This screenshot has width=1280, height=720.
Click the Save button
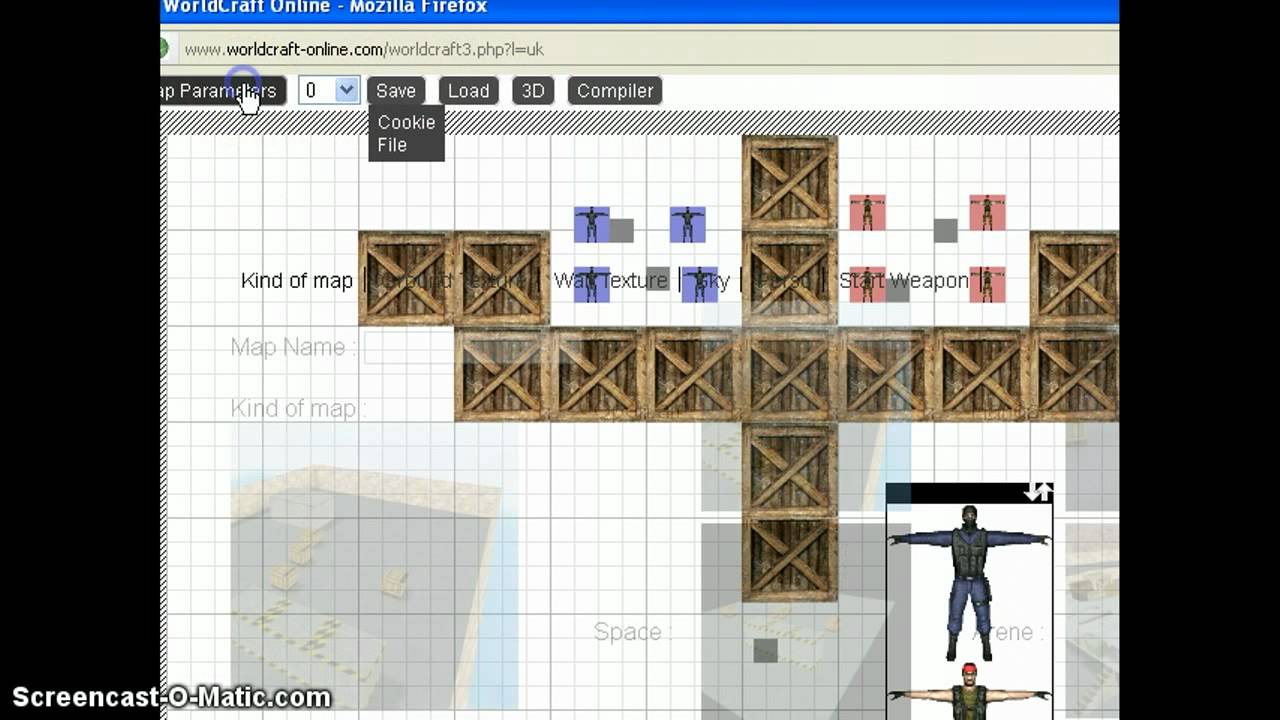[x=396, y=91]
